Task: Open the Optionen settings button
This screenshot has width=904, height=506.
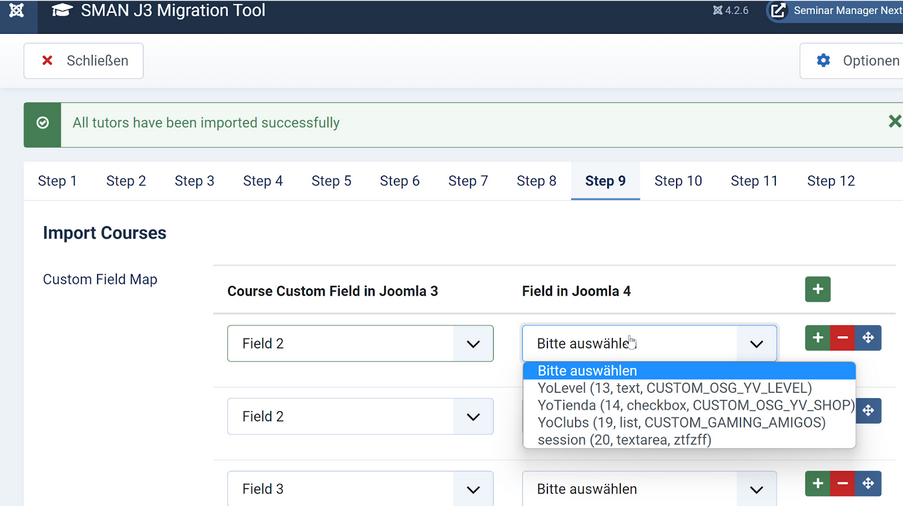Action: click(x=856, y=61)
